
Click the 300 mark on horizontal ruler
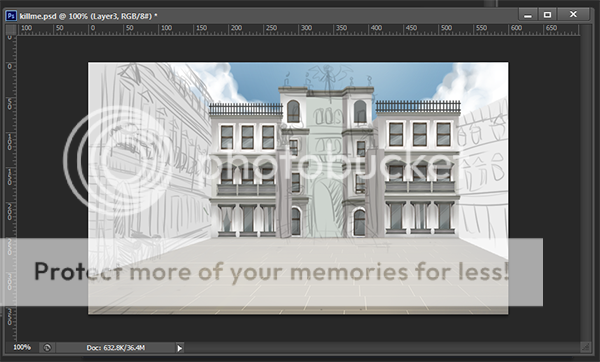pyautogui.click(x=306, y=28)
